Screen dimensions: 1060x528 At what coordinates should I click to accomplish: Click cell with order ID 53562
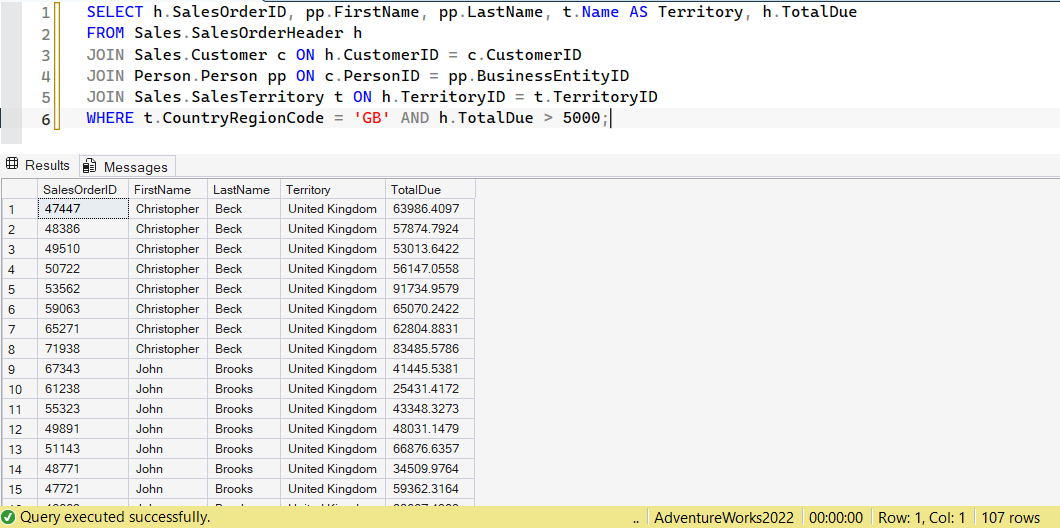tap(83, 289)
